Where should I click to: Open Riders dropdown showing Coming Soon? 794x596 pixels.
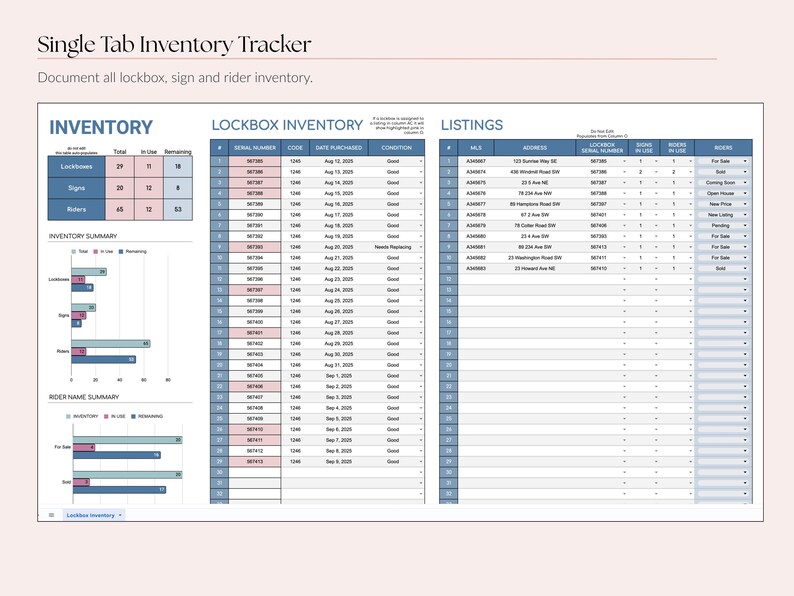coord(745,183)
